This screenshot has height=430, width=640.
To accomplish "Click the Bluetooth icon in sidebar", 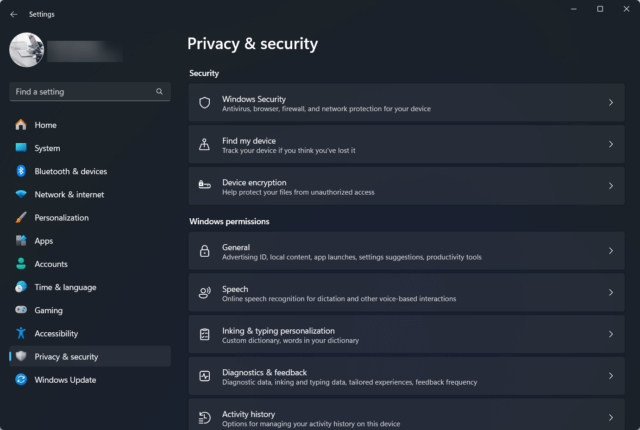I will pyautogui.click(x=21, y=171).
